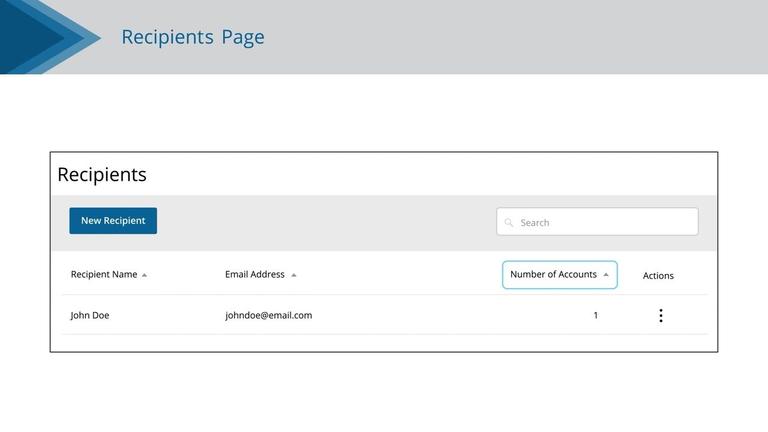The width and height of the screenshot is (768, 432).
Task: Click the gray toolbar strip beside New Recipient
Action: (326, 223)
